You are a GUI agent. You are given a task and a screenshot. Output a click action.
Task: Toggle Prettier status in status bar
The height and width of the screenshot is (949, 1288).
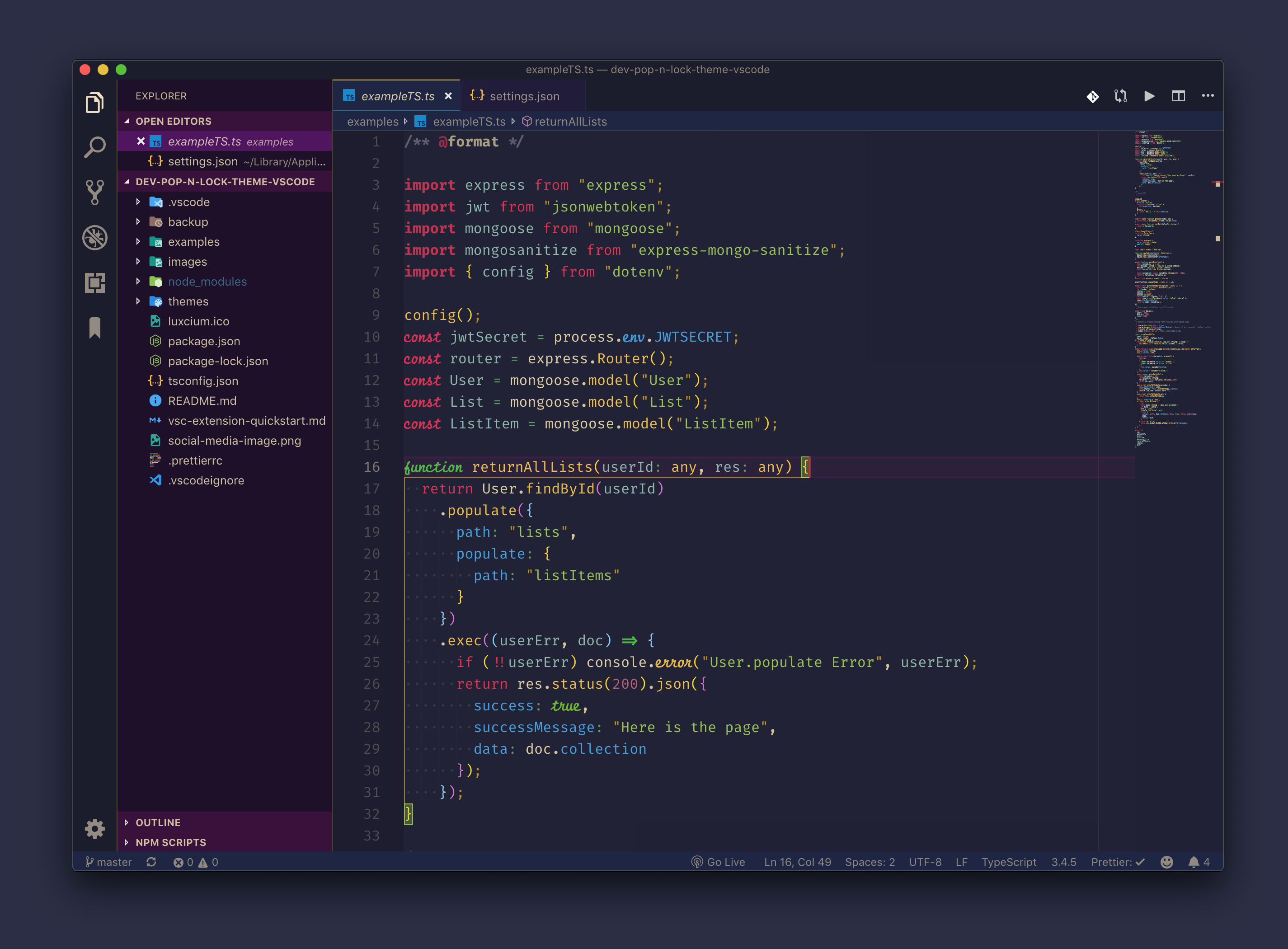(1117, 862)
